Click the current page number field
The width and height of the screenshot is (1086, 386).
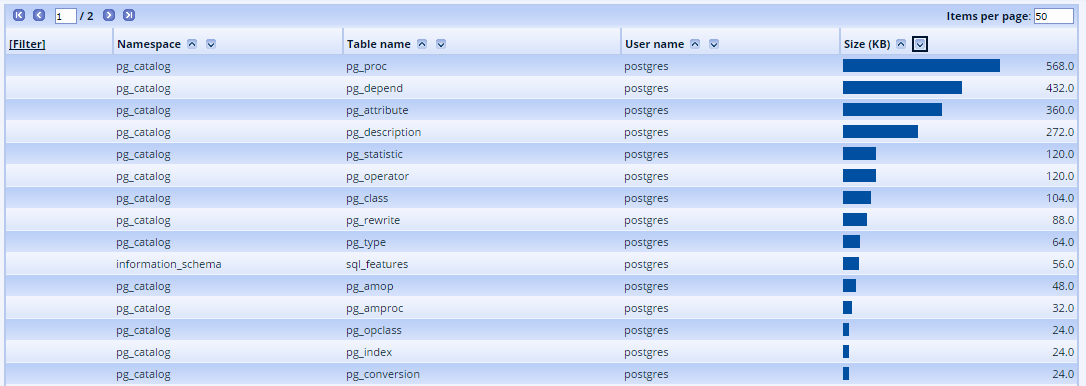(66, 16)
